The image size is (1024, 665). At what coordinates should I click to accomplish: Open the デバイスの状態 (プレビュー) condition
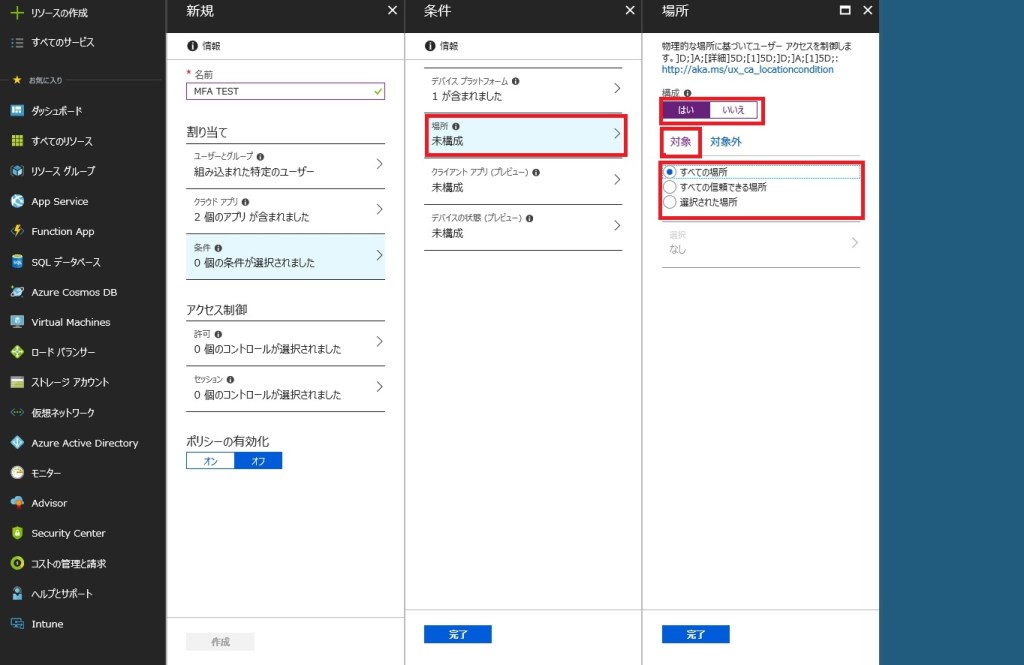click(523, 226)
